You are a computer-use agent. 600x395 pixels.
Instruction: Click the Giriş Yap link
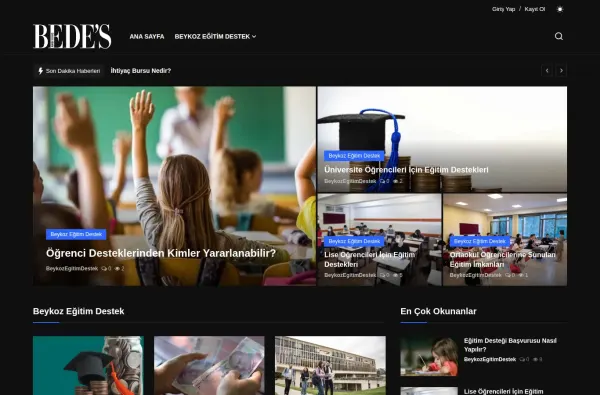(504, 9)
